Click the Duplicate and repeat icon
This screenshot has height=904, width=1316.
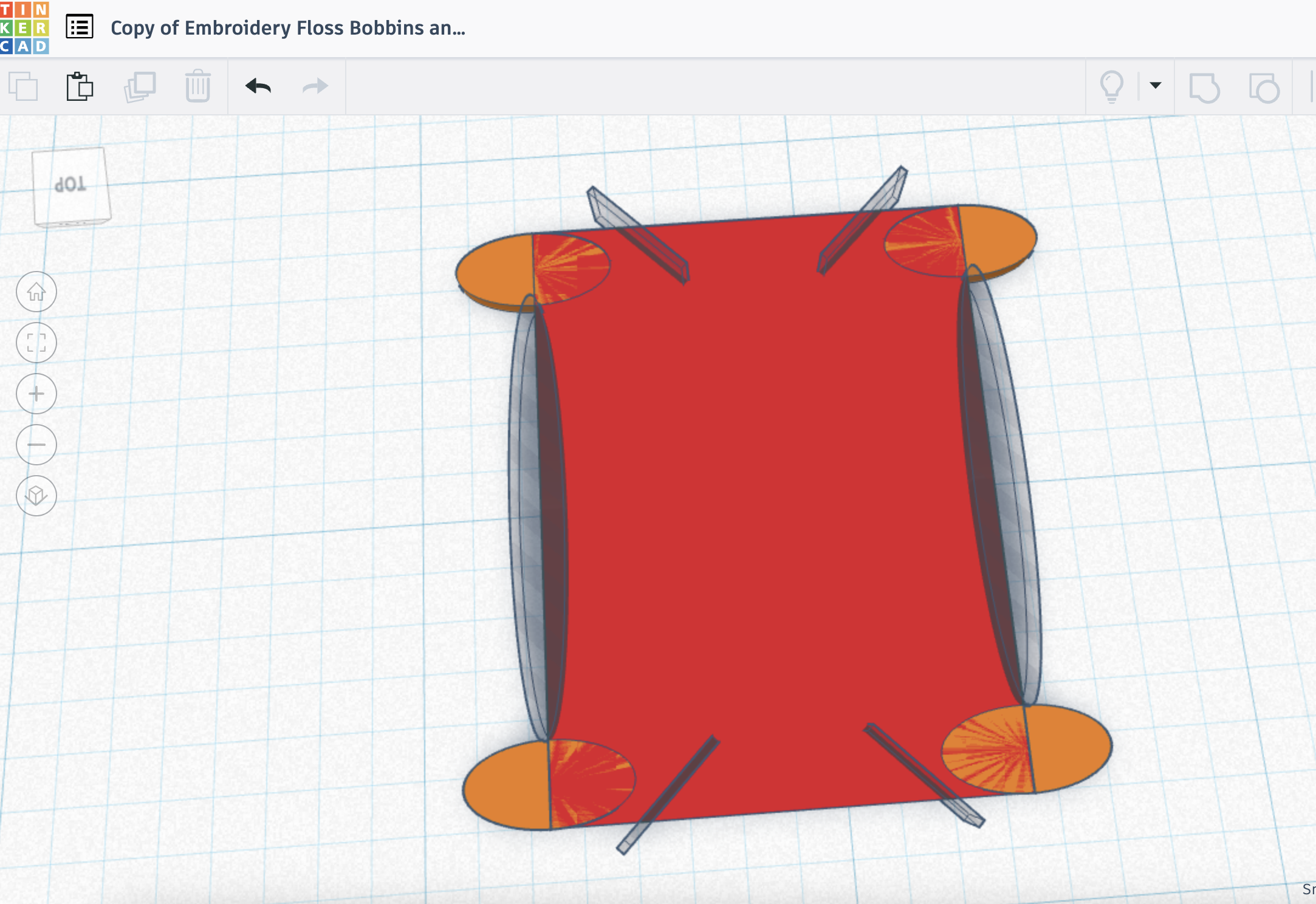tap(140, 86)
